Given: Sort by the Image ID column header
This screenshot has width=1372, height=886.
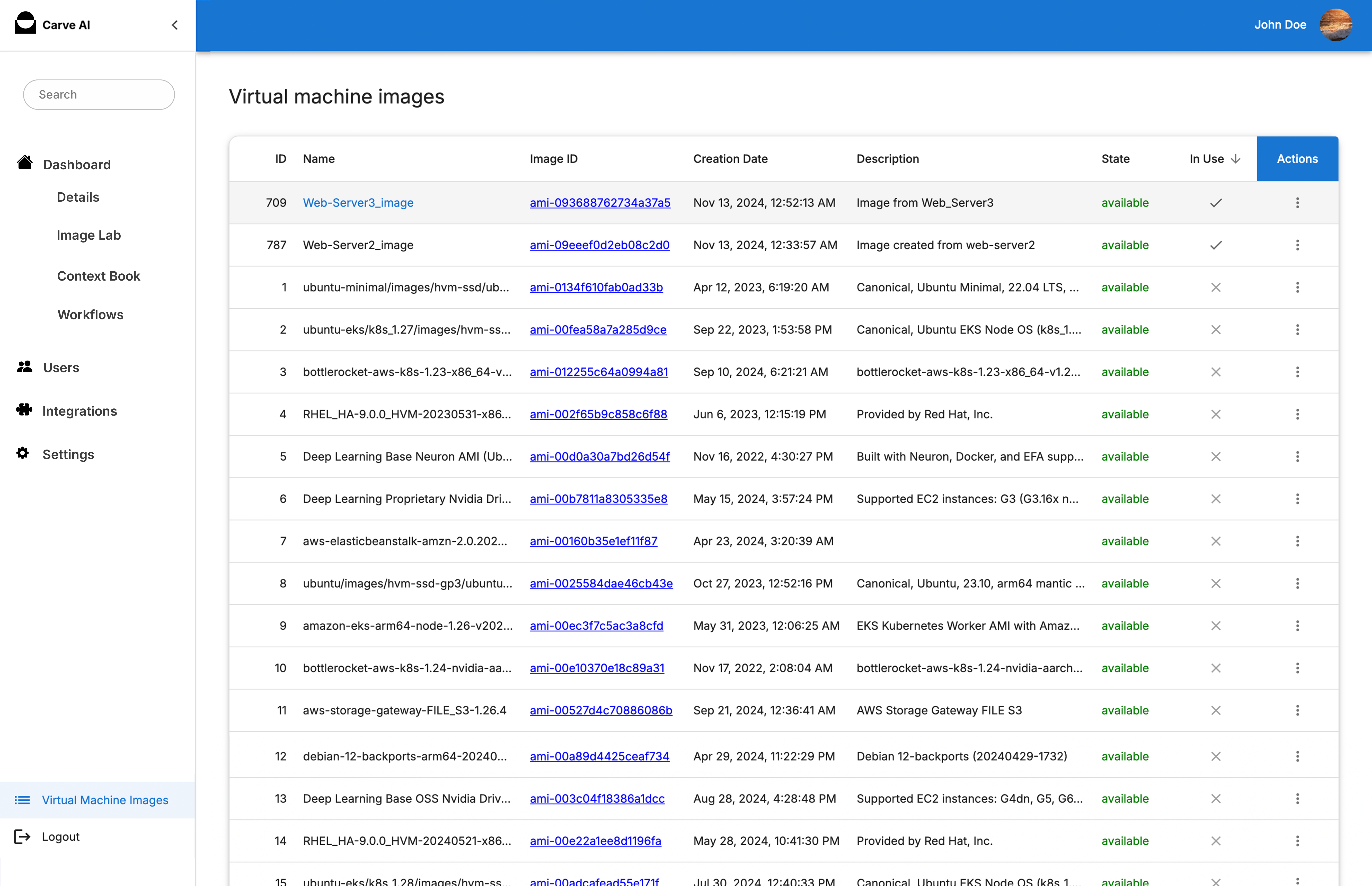Looking at the screenshot, I should 554,159.
